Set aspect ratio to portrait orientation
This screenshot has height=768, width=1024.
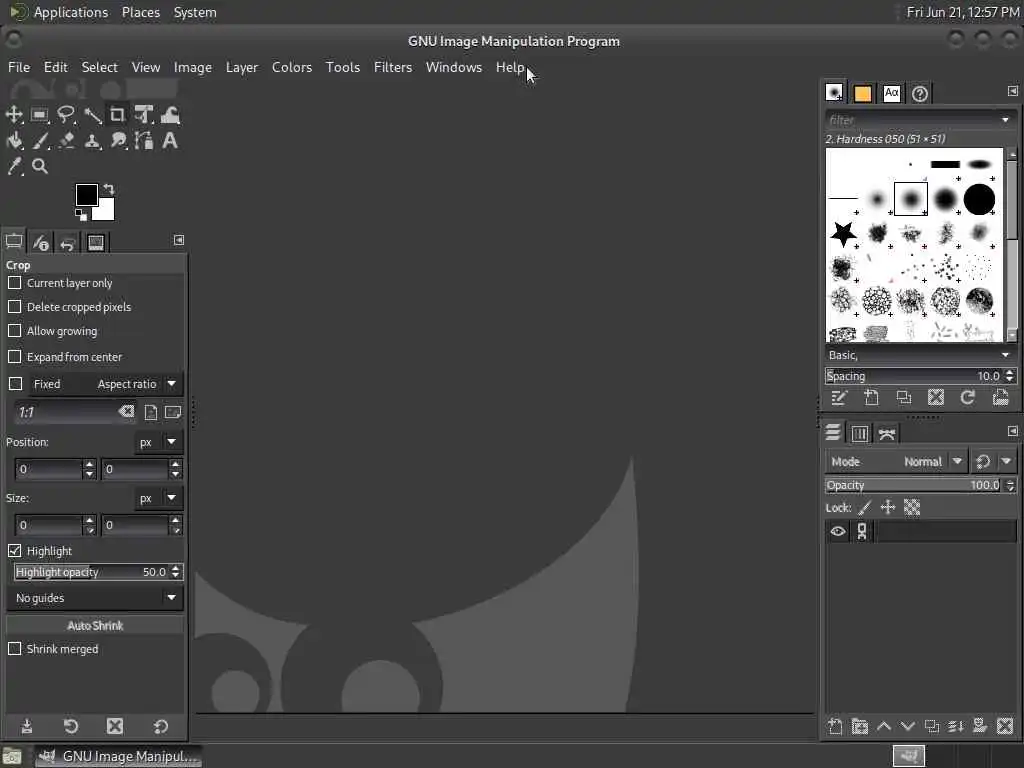click(151, 412)
